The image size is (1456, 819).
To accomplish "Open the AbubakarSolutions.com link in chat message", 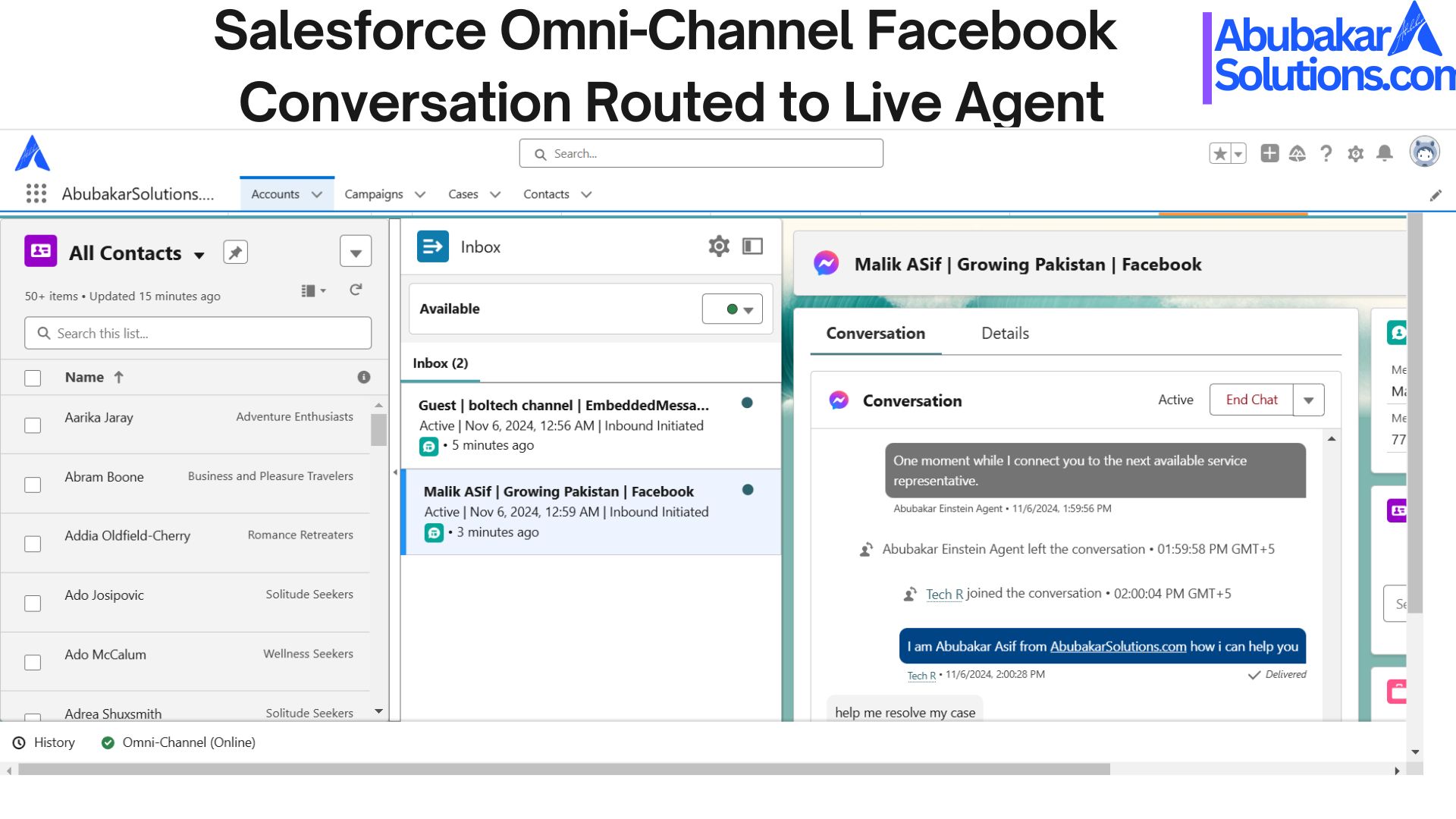I will pyautogui.click(x=1118, y=647).
